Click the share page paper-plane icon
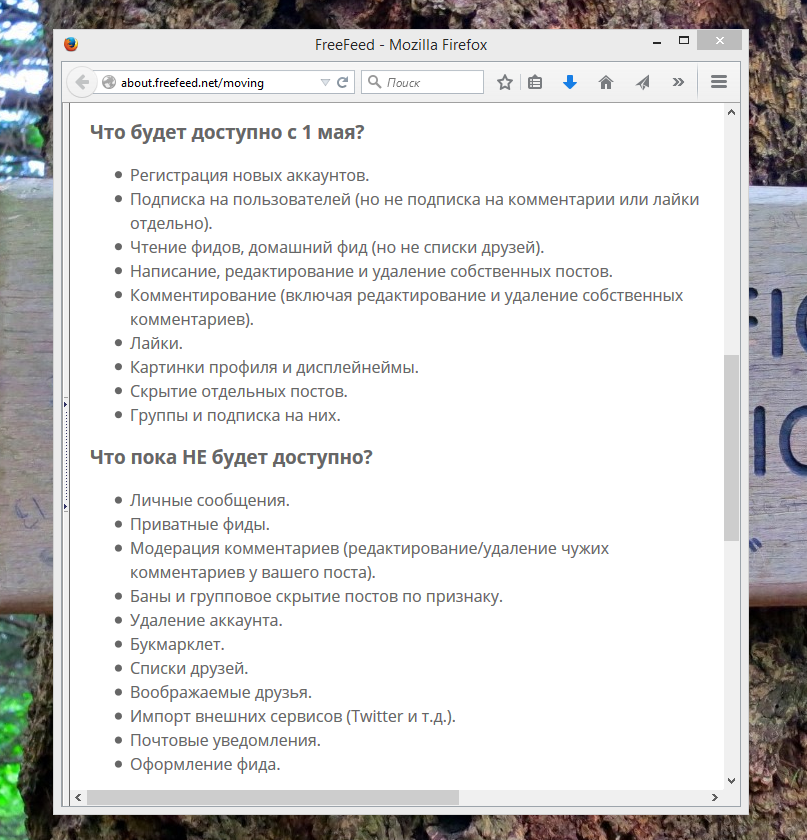This screenshot has height=840, width=807. click(642, 82)
